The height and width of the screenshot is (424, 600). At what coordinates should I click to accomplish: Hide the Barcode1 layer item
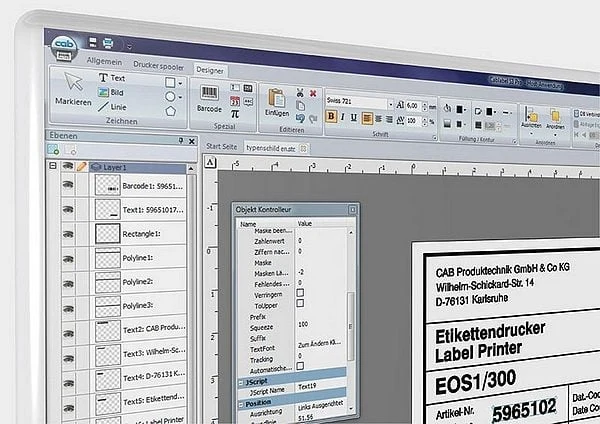click(x=68, y=185)
